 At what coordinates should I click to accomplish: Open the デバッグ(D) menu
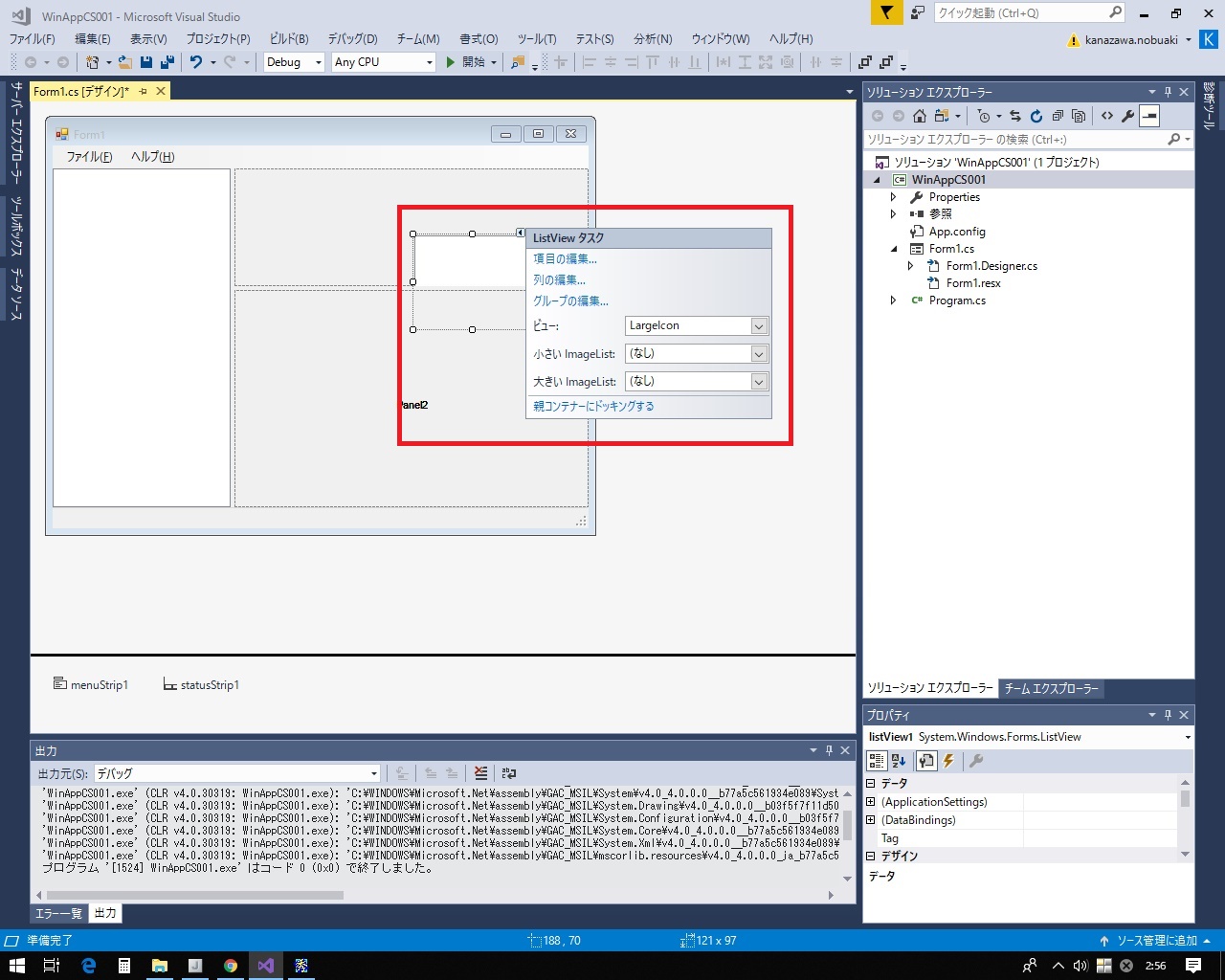click(x=352, y=38)
